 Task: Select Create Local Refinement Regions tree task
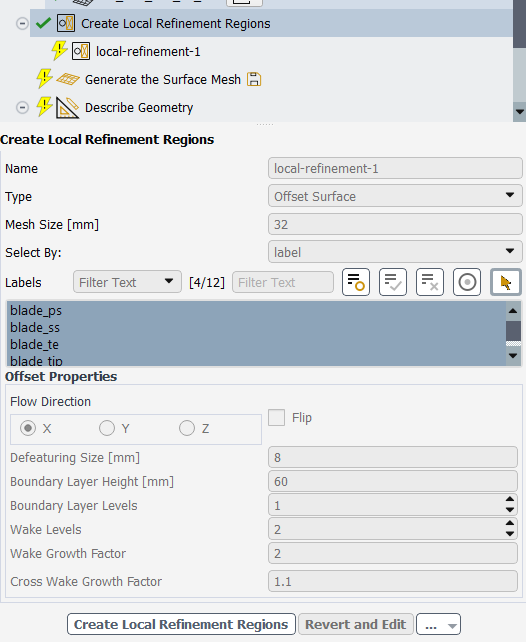176,24
